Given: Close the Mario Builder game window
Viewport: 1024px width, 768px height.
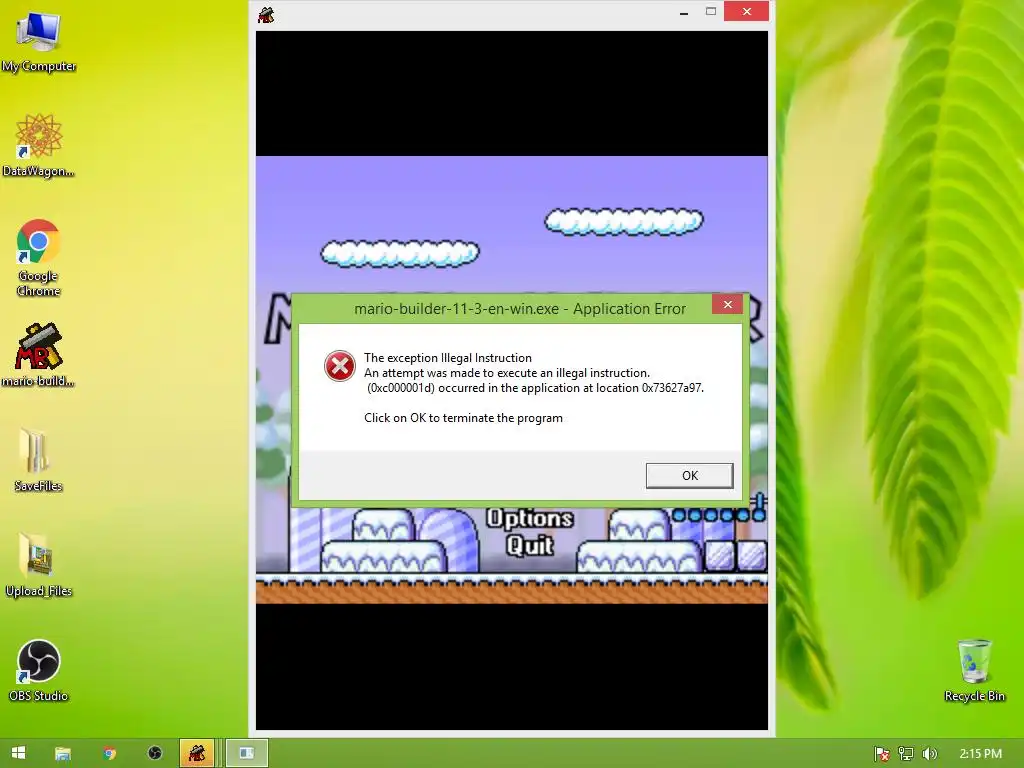Looking at the screenshot, I should (x=746, y=11).
